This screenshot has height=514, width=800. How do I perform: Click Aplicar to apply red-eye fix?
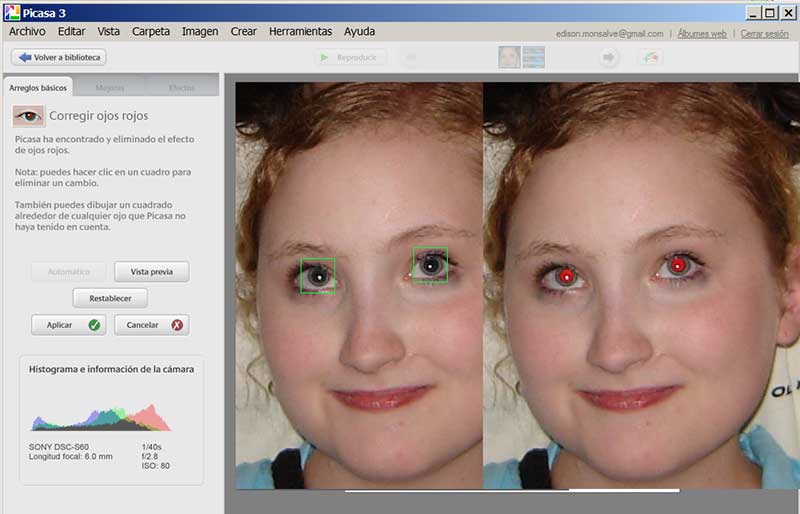pos(67,325)
